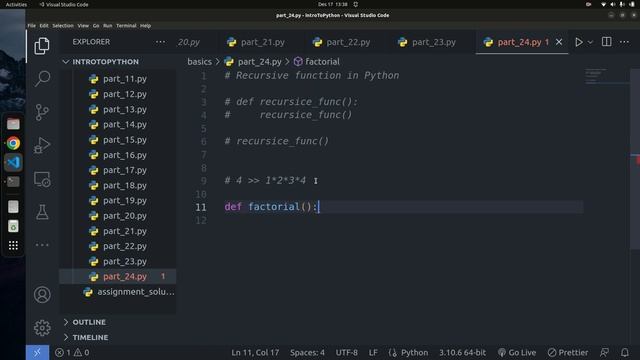Open part_13.py in explorer
The width and height of the screenshot is (640, 360).
118,109
